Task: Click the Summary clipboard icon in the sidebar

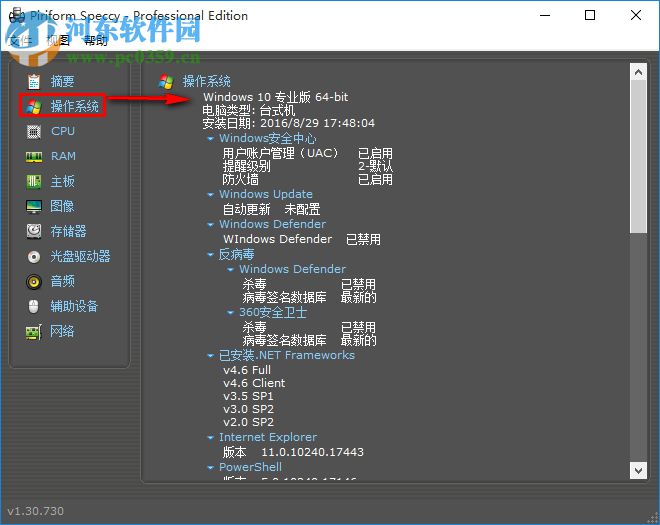Action: click(34, 81)
